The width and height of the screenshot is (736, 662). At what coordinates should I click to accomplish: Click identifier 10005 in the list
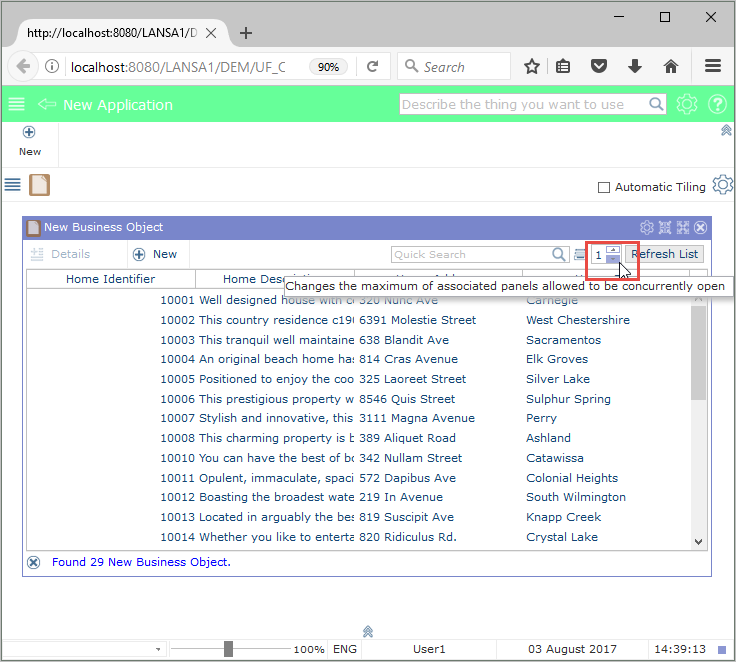[177, 379]
